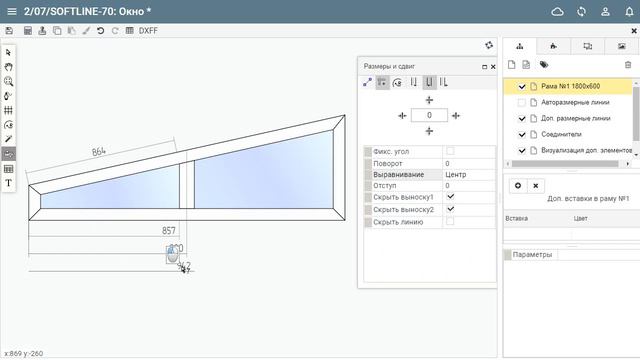Click the table icon in top toolbar

(x=129, y=31)
